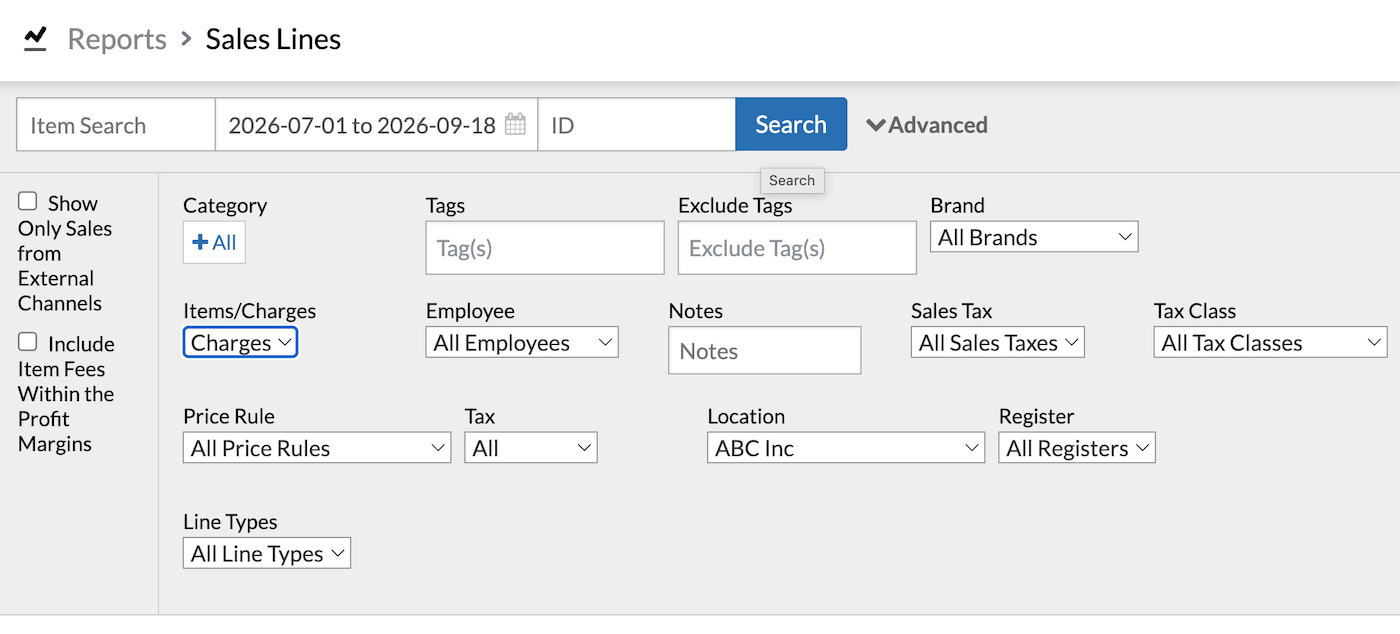Click the Price Rule label
The image size is (1400, 634).
click(x=229, y=416)
